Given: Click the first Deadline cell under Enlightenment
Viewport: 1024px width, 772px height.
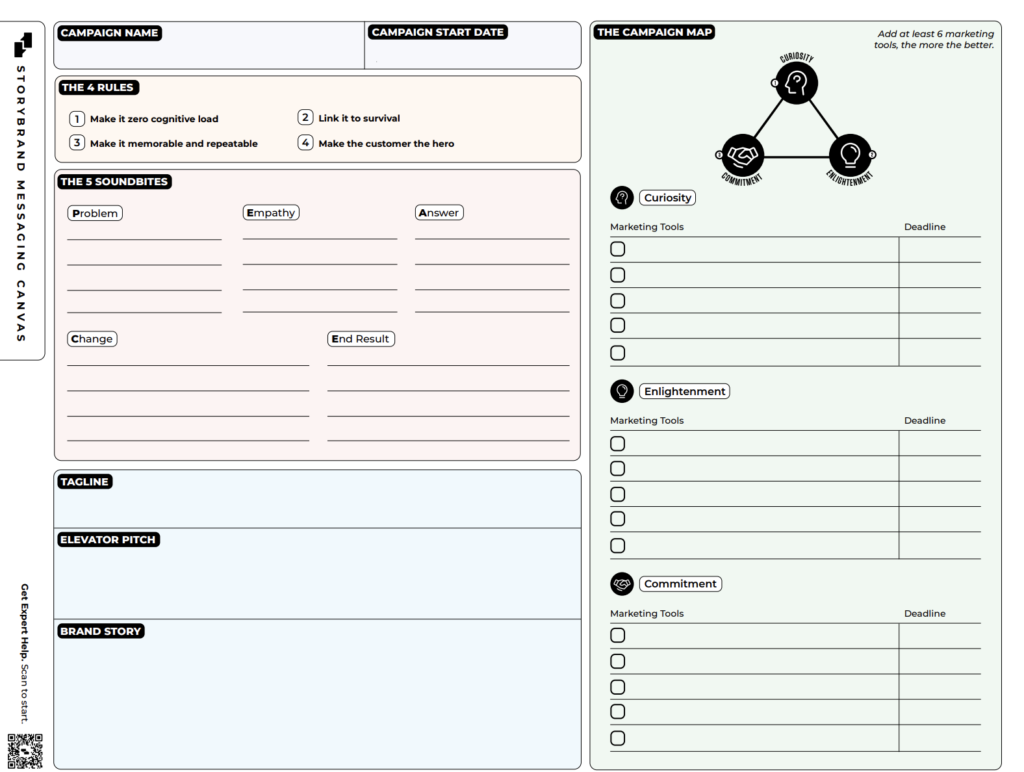Looking at the screenshot, I should coord(940,443).
